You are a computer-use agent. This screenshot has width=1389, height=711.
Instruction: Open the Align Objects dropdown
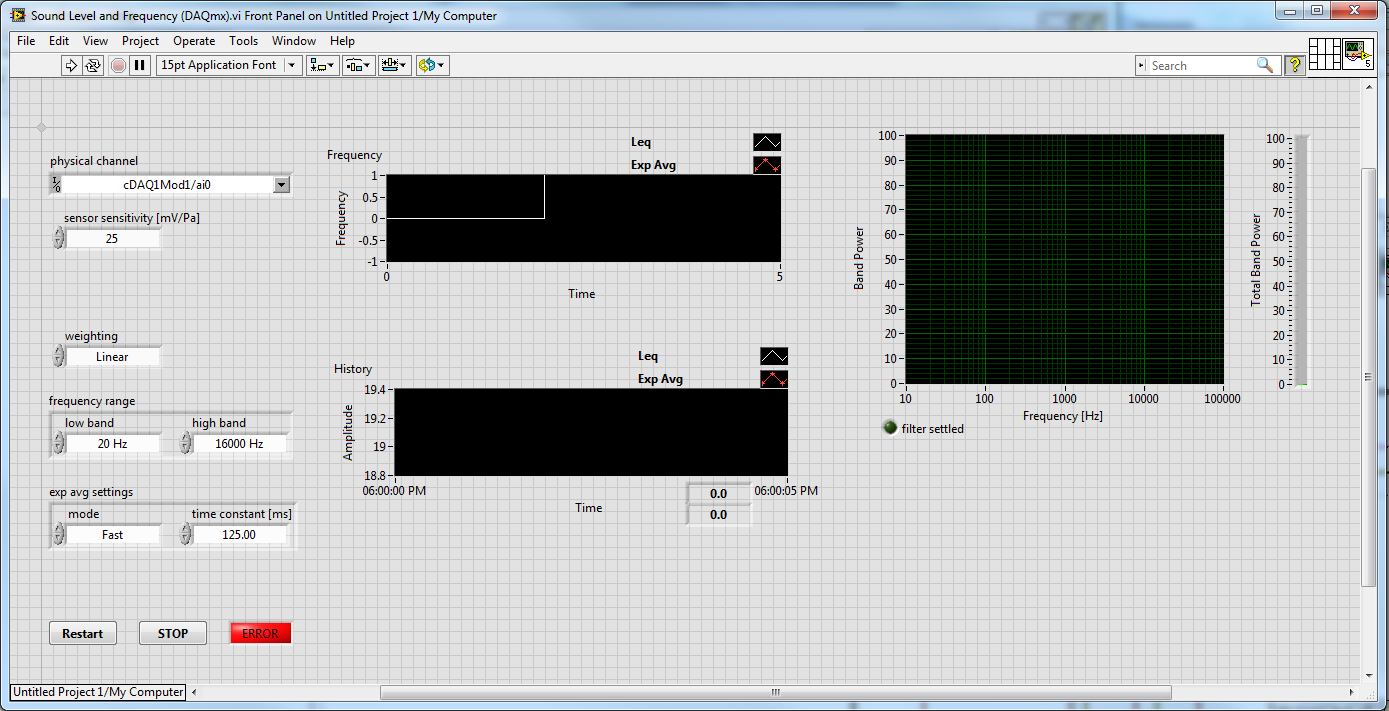(322, 65)
